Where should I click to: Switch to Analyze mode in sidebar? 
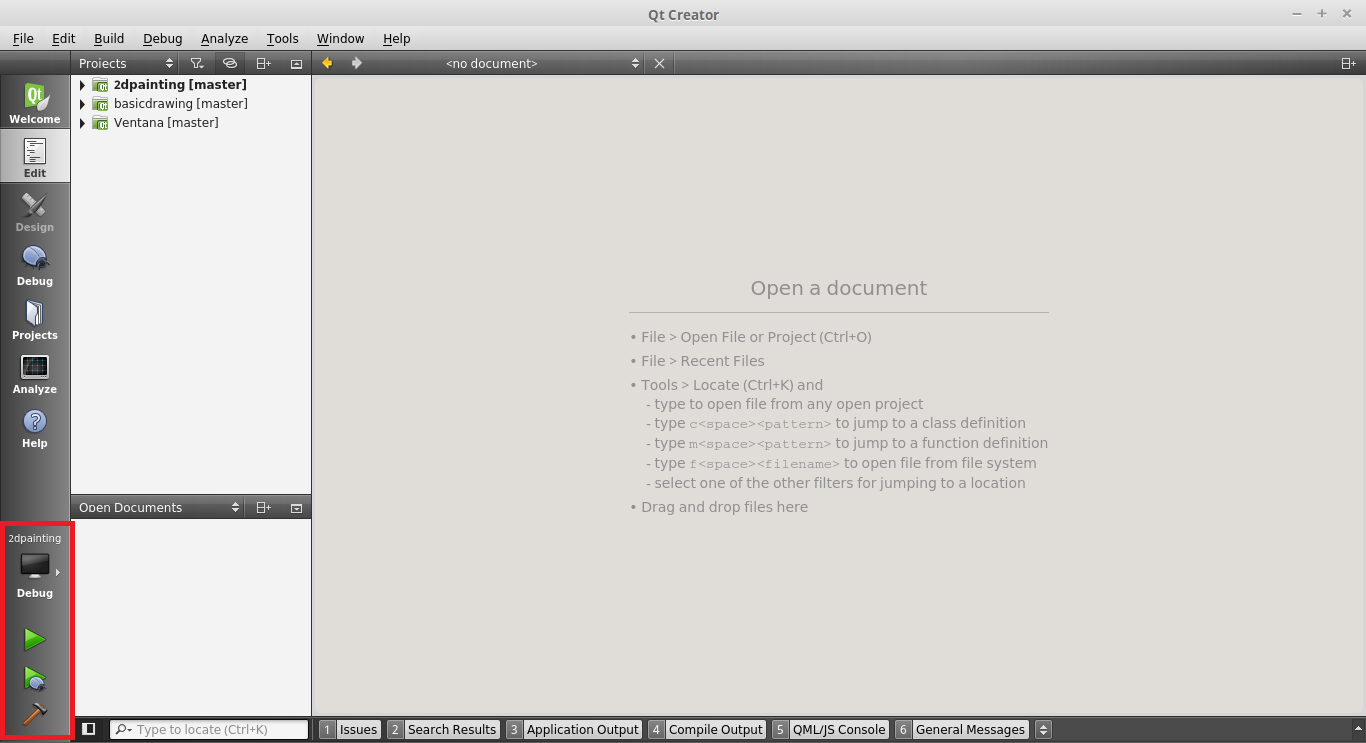[x=35, y=372]
